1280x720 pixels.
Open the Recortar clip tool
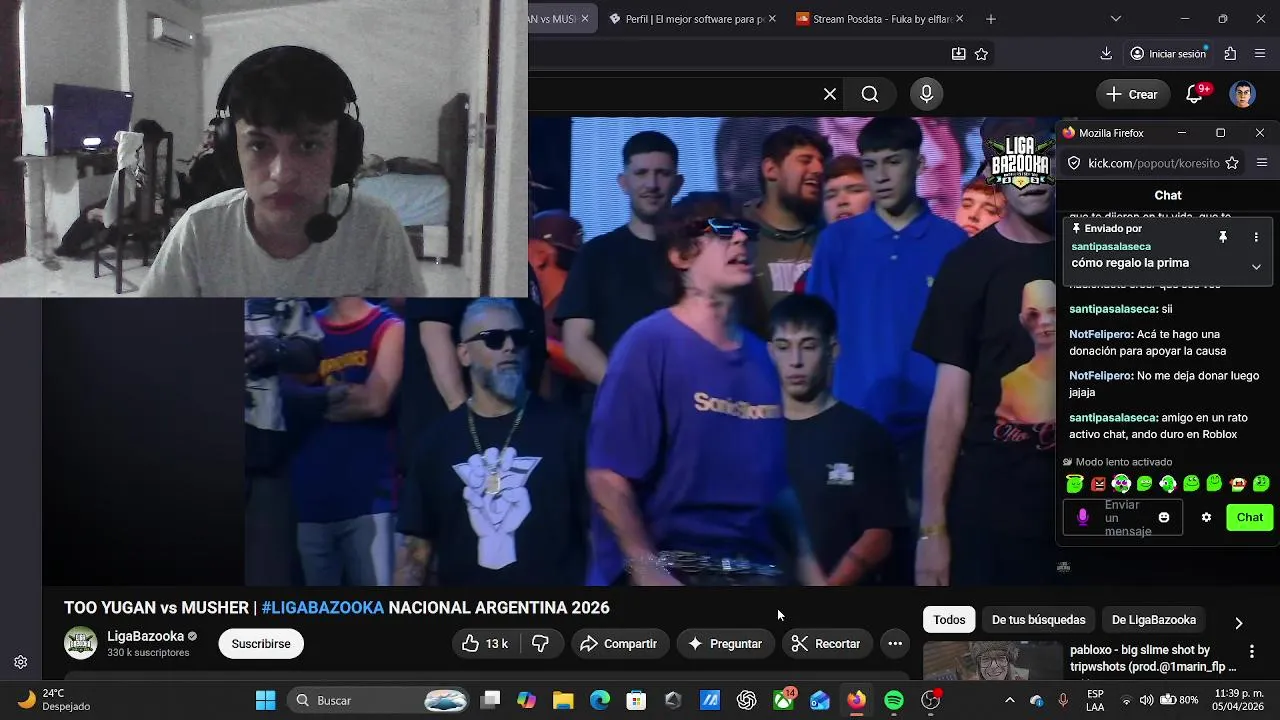826,644
